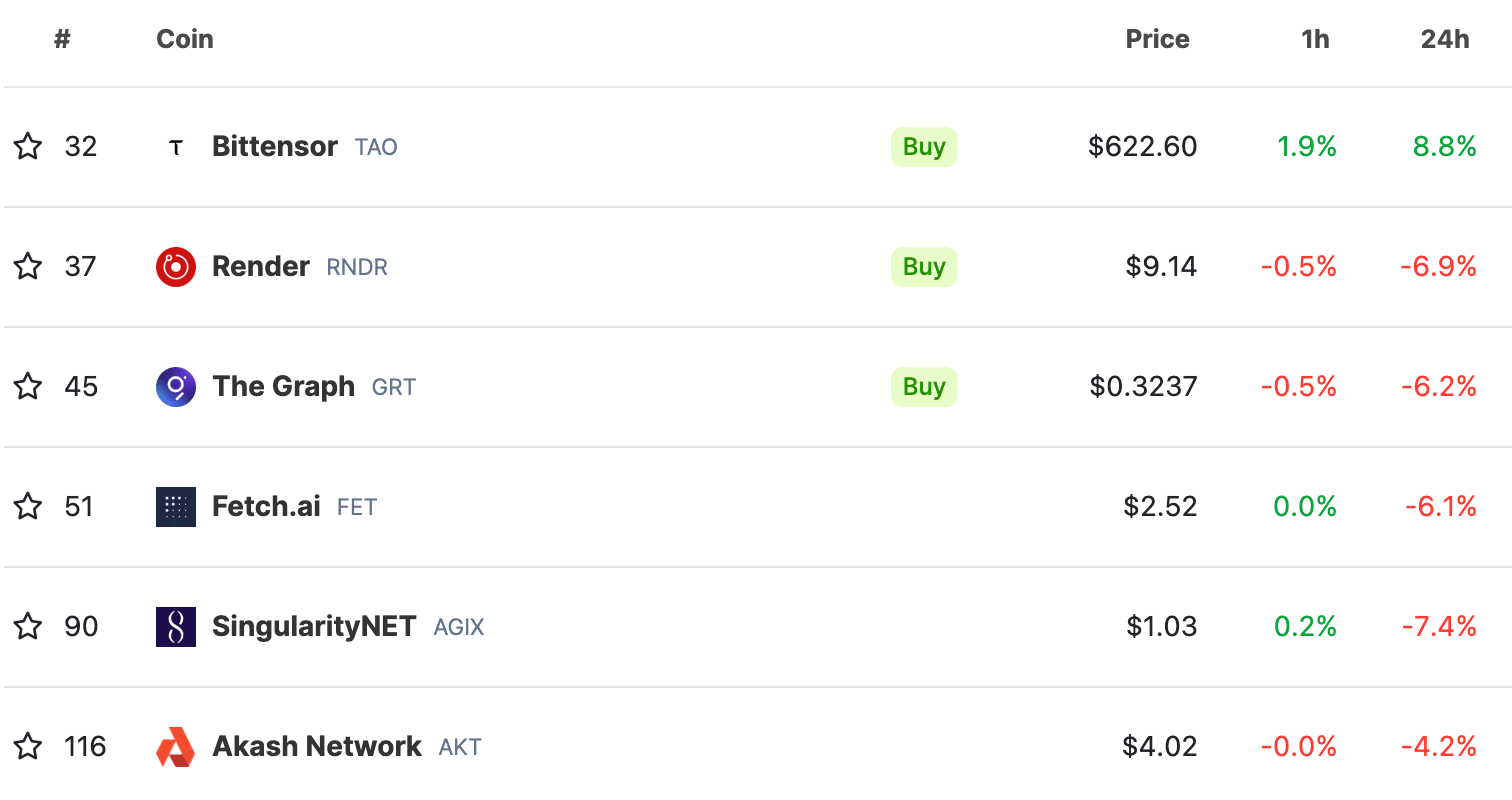Click The Graph purple logo icon
The width and height of the screenshot is (1512, 800).
pos(175,386)
